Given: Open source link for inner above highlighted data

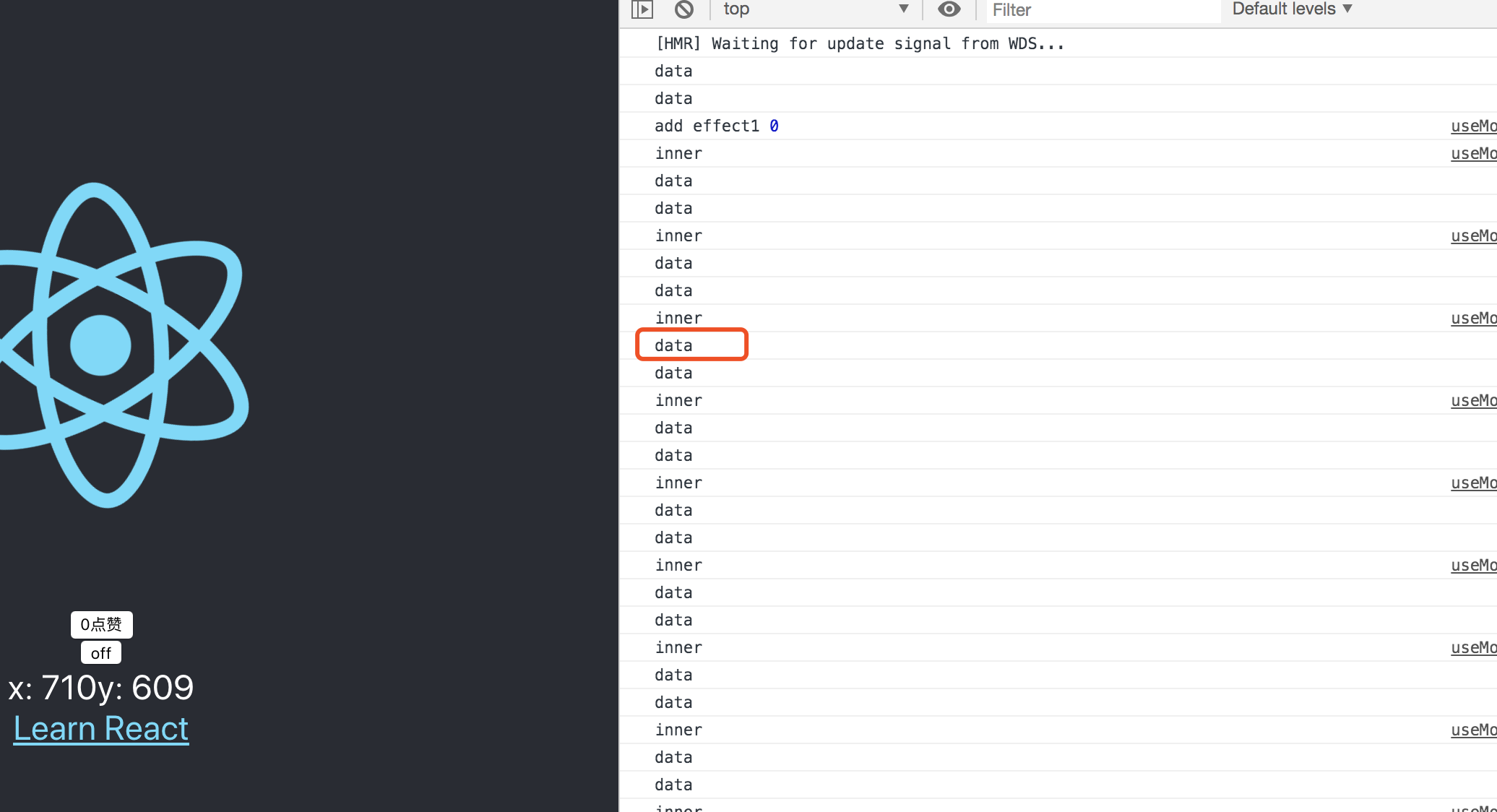Looking at the screenshot, I should tap(1473, 318).
